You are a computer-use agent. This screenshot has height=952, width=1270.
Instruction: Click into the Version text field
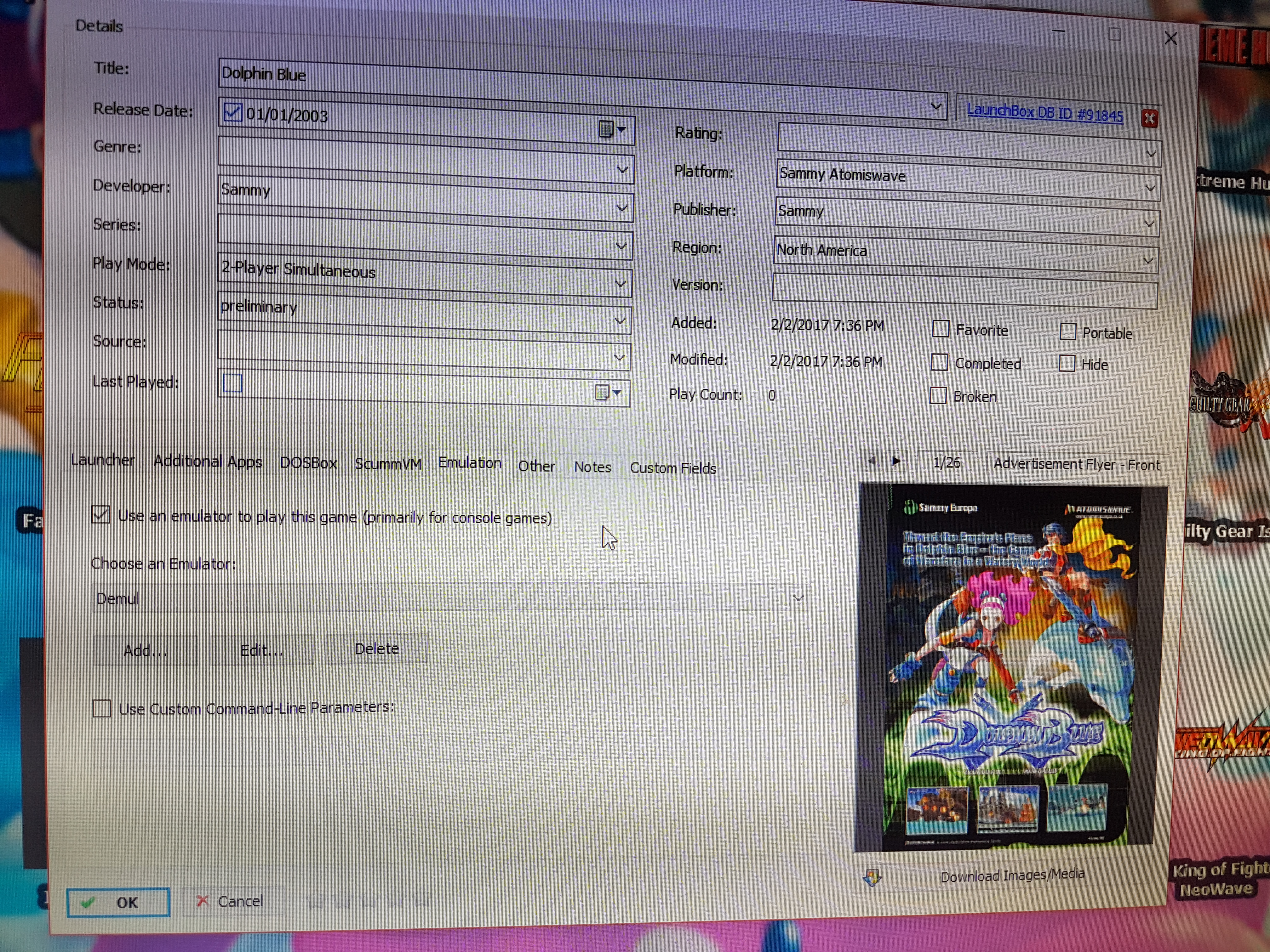click(964, 292)
